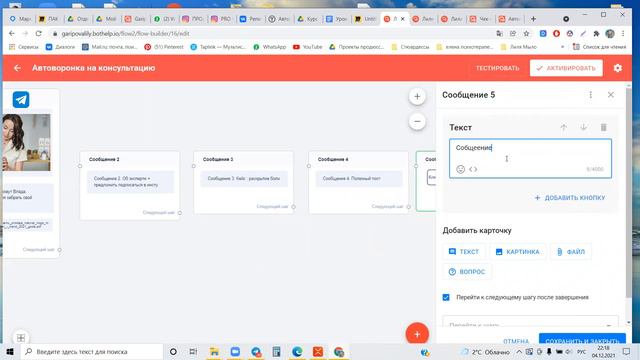The width and height of the screenshot is (640, 360).
Task: Click Сообщение 2 next-step connector dot
Action: [180, 213]
